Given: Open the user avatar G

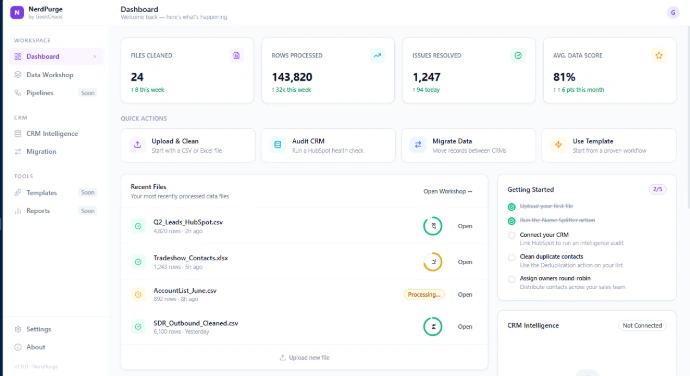Looking at the screenshot, I should coord(672,13).
